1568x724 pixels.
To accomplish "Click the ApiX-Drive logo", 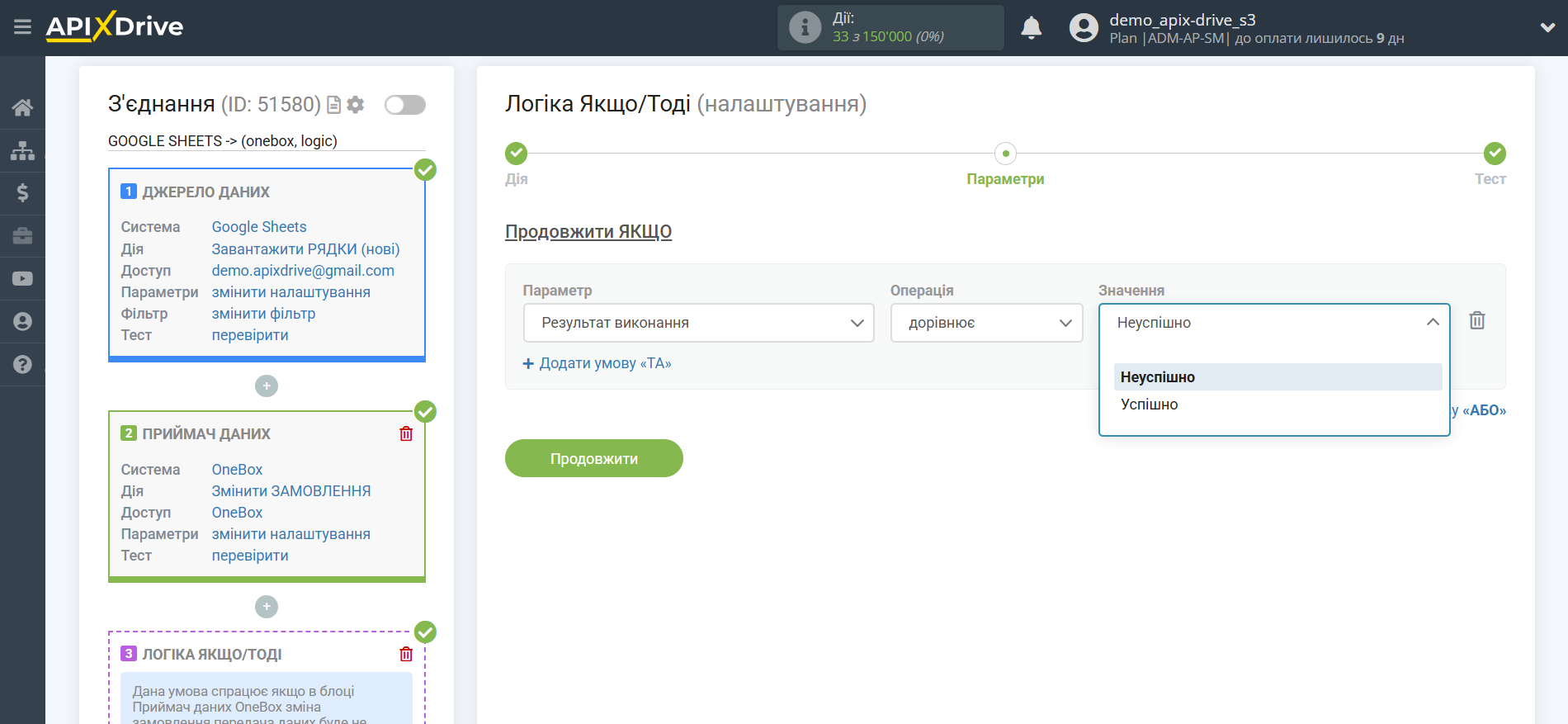I will pos(115,26).
